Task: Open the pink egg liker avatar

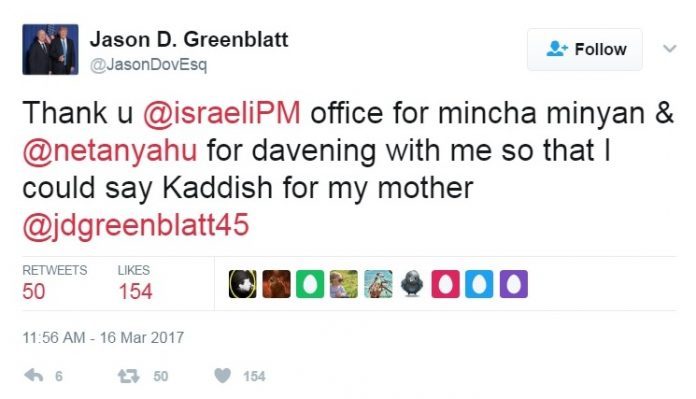Action: click(x=445, y=284)
